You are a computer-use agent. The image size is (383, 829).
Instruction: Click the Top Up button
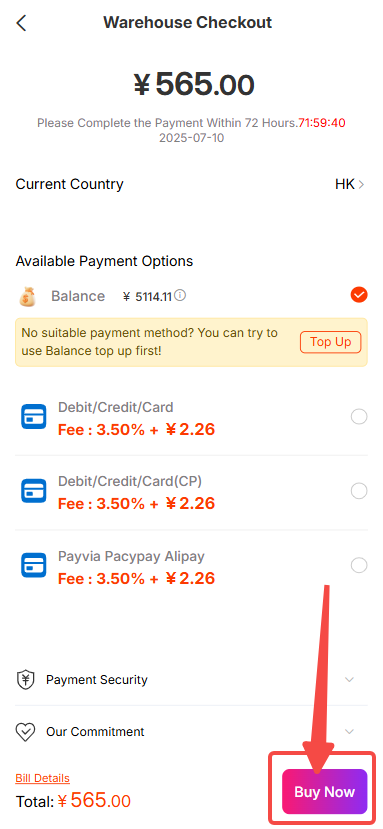(x=331, y=342)
